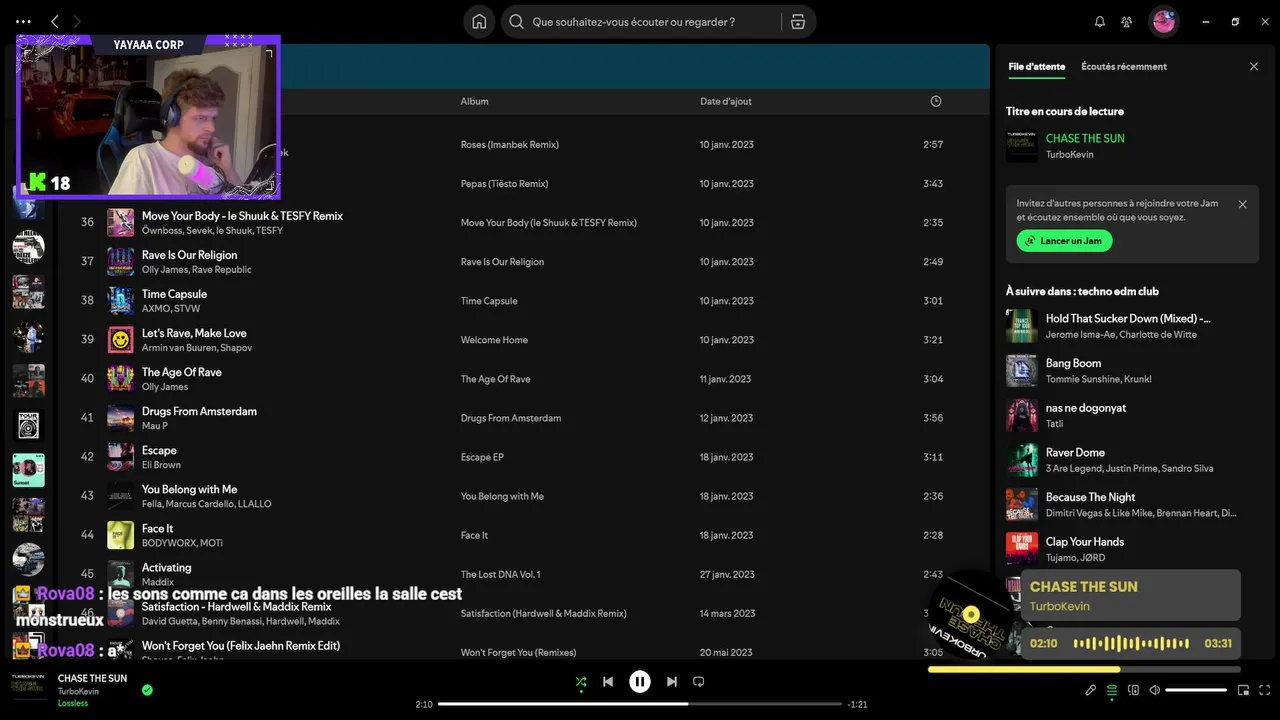Click now-playing album cover bottom left
This screenshot has width=1280, height=720.
pyautogui.click(x=28, y=688)
